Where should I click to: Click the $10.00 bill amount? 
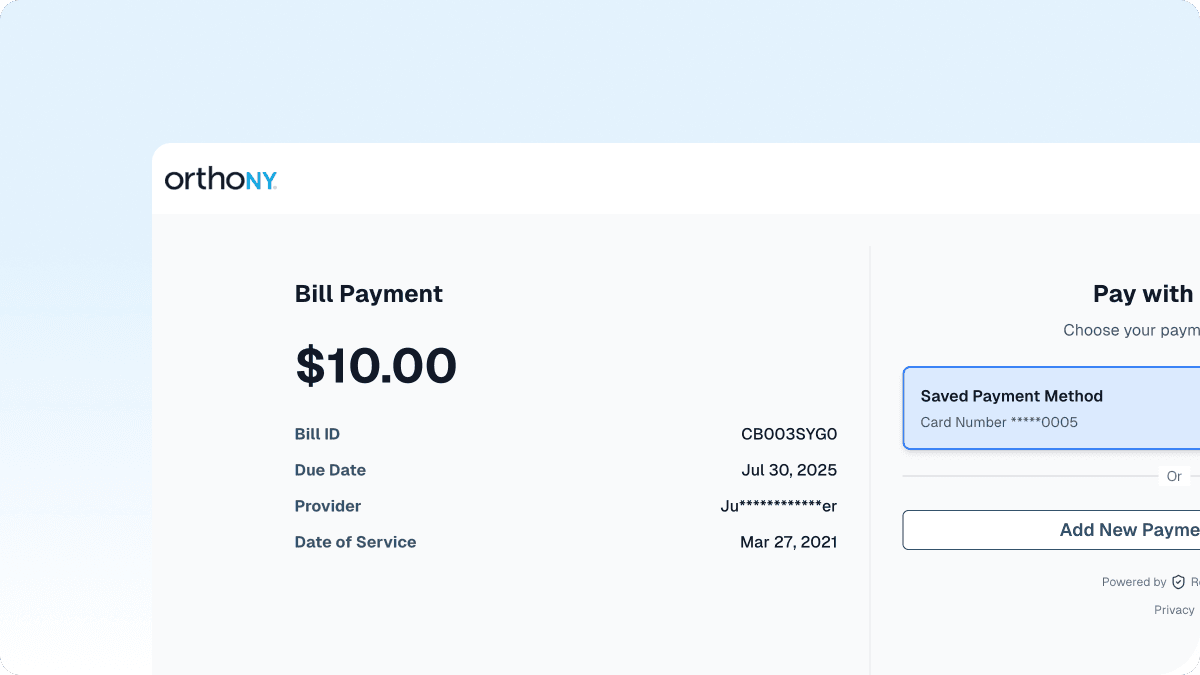tap(376, 366)
